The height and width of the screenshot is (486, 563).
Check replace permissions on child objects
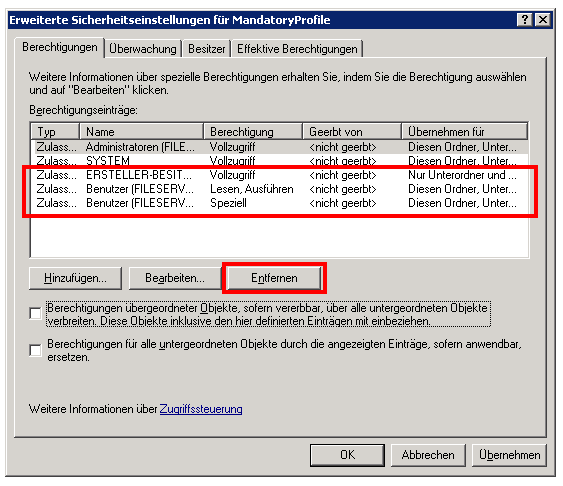pos(36,350)
